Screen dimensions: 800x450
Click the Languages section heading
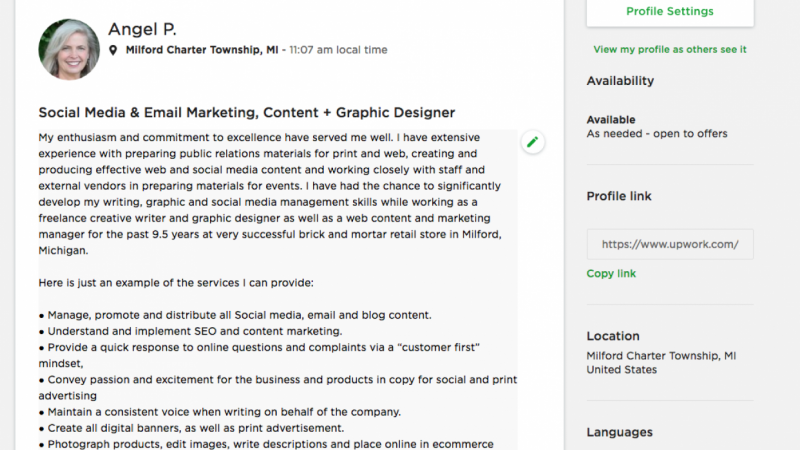pos(619,432)
